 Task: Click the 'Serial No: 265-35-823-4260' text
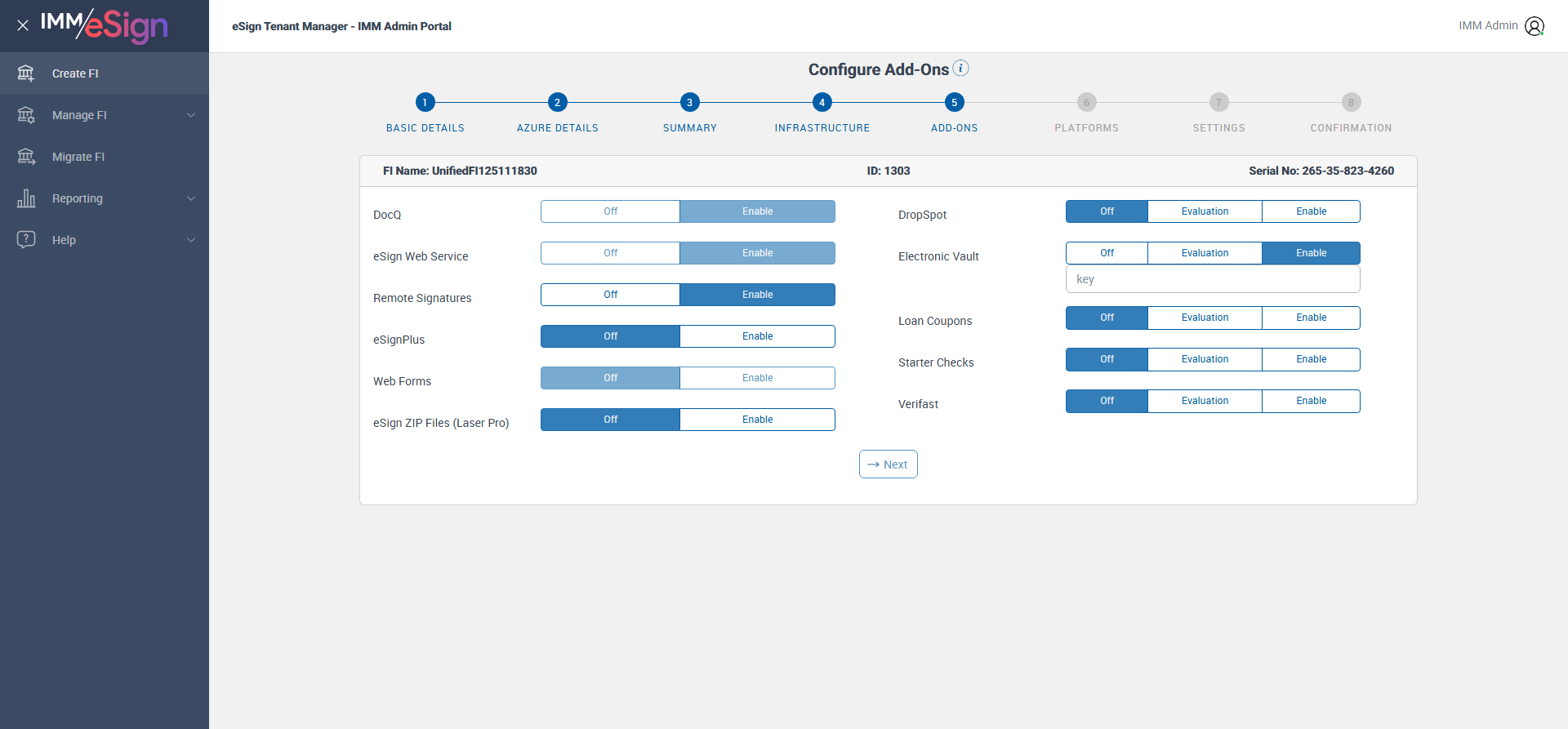coord(1321,171)
